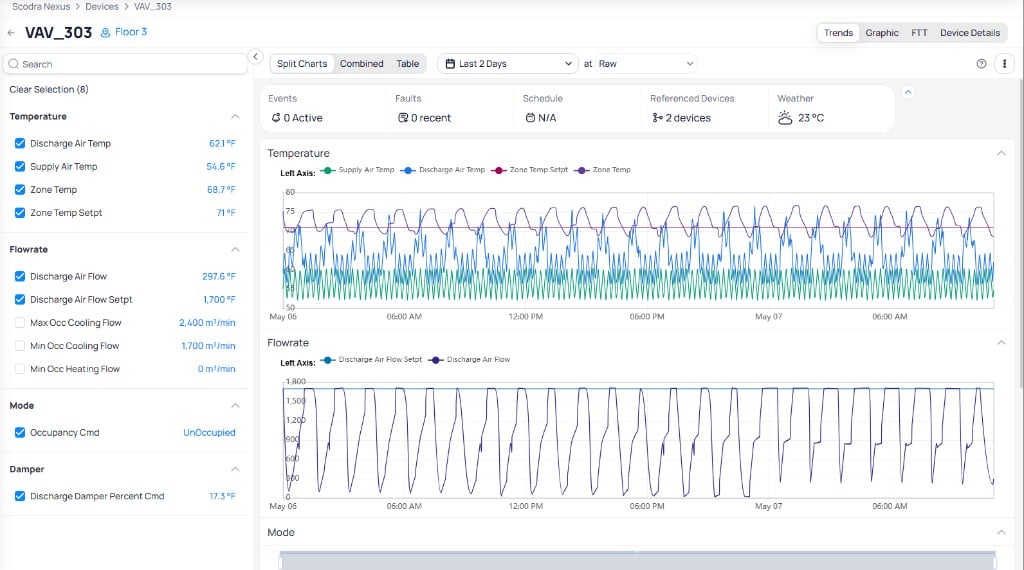1024x570 pixels.
Task: Collapse the Flowrate group in sidebar
Action: point(235,250)
